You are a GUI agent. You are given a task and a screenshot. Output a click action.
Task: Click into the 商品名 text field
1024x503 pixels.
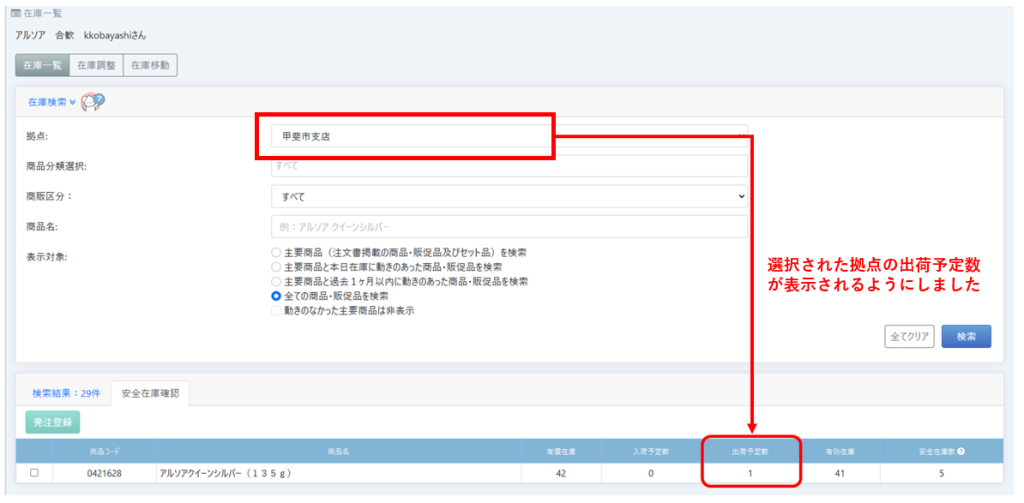click(x=509, y=227)
